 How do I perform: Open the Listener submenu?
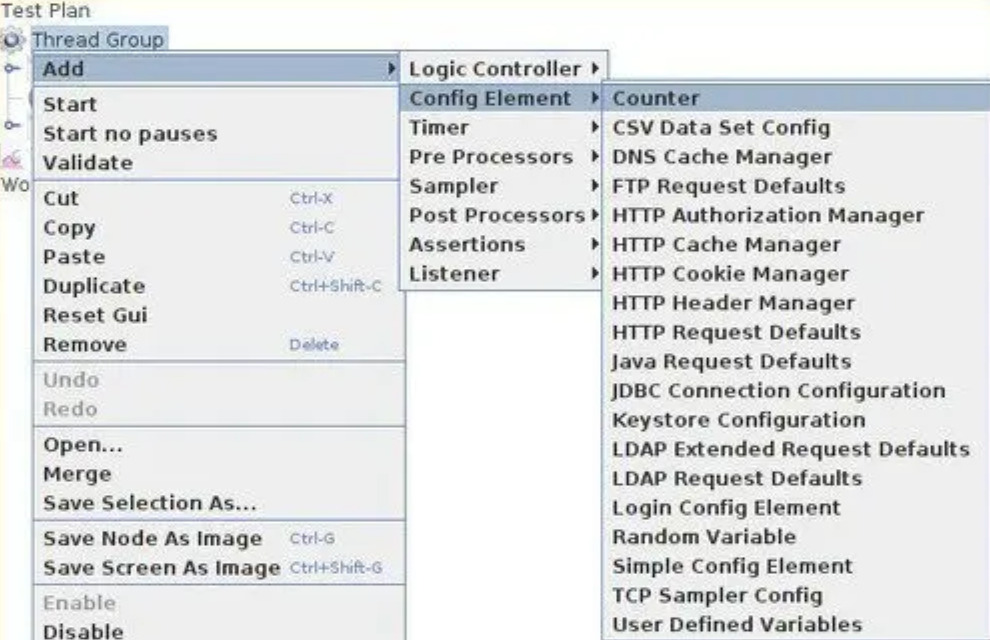coord(454,273)
